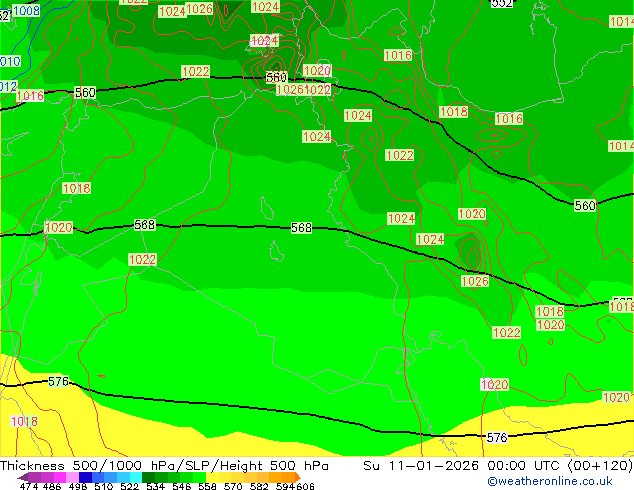The image size is (634, 490).
Task: Open the weatheronline.co.uk credit link
Action: (x=550, y=481)
